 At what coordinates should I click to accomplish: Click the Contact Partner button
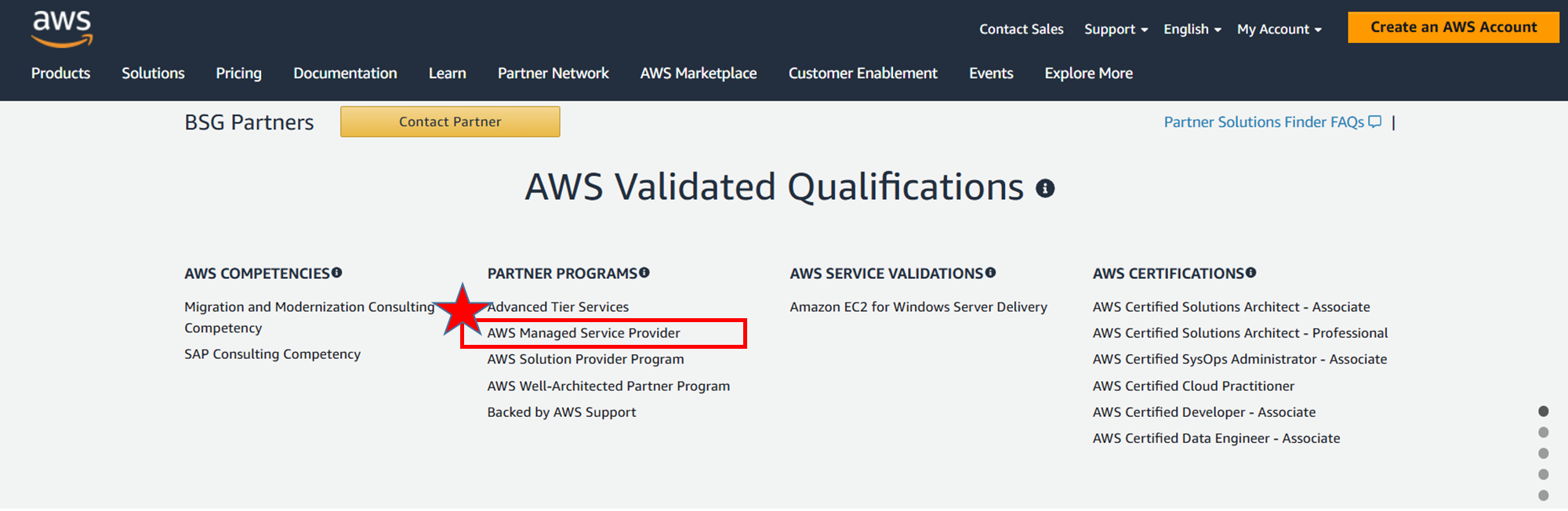(x=450, y=121)
